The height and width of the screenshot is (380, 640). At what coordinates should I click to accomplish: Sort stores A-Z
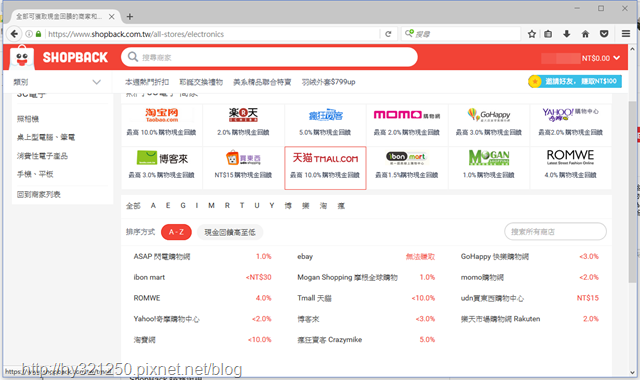point(176,232)
